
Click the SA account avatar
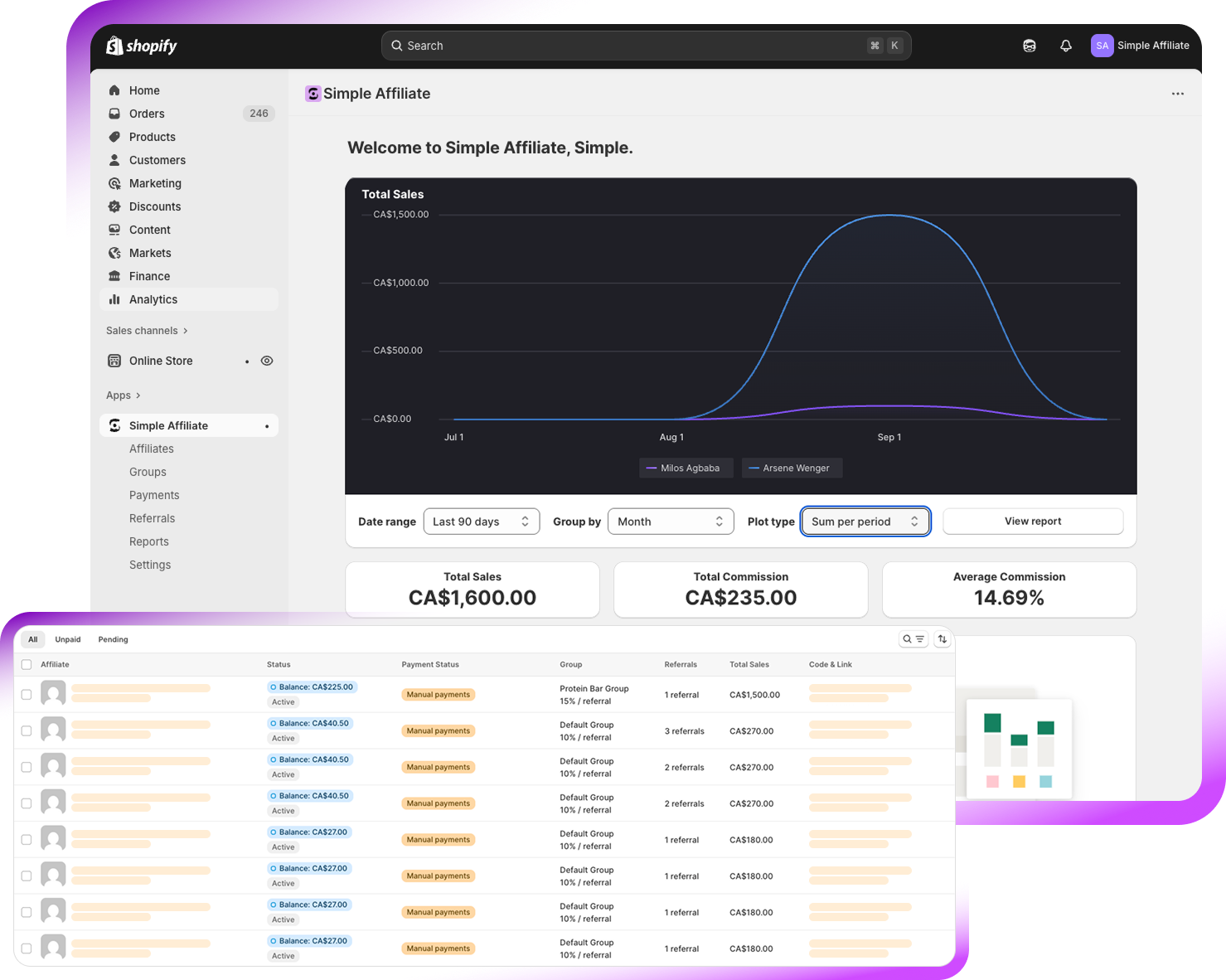[x=1102, y=46]
